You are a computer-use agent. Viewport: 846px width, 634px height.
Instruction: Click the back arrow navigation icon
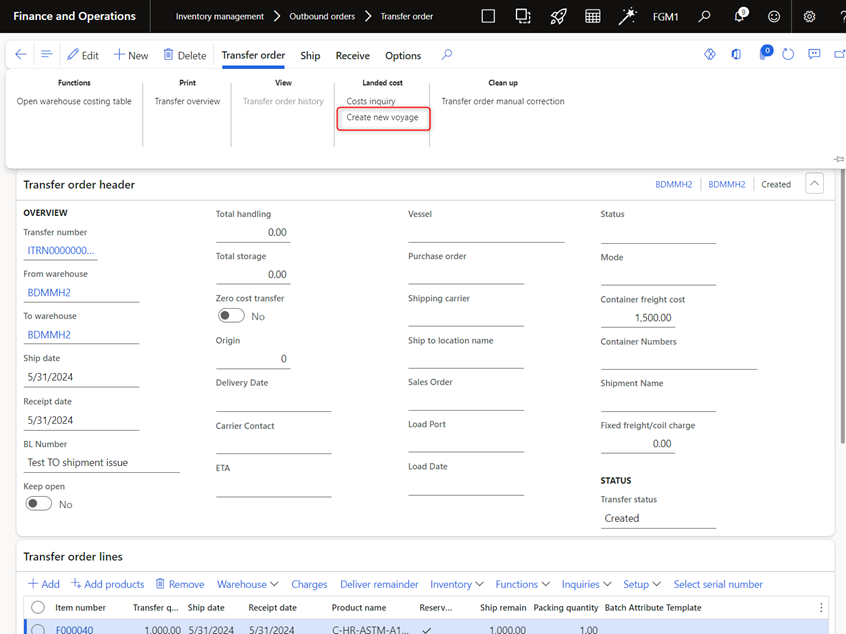(x=21, y=55)
